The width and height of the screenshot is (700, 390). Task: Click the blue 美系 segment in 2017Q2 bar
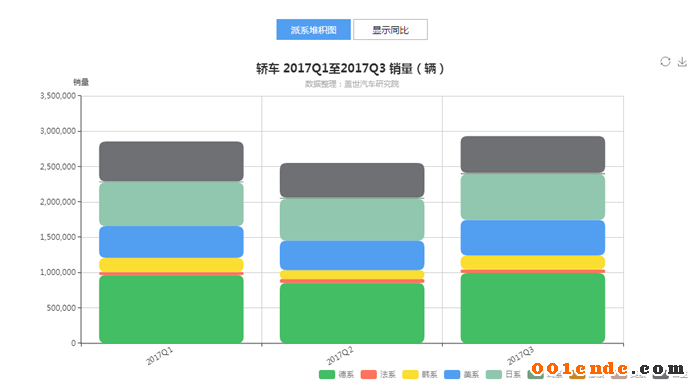(352, 255)
